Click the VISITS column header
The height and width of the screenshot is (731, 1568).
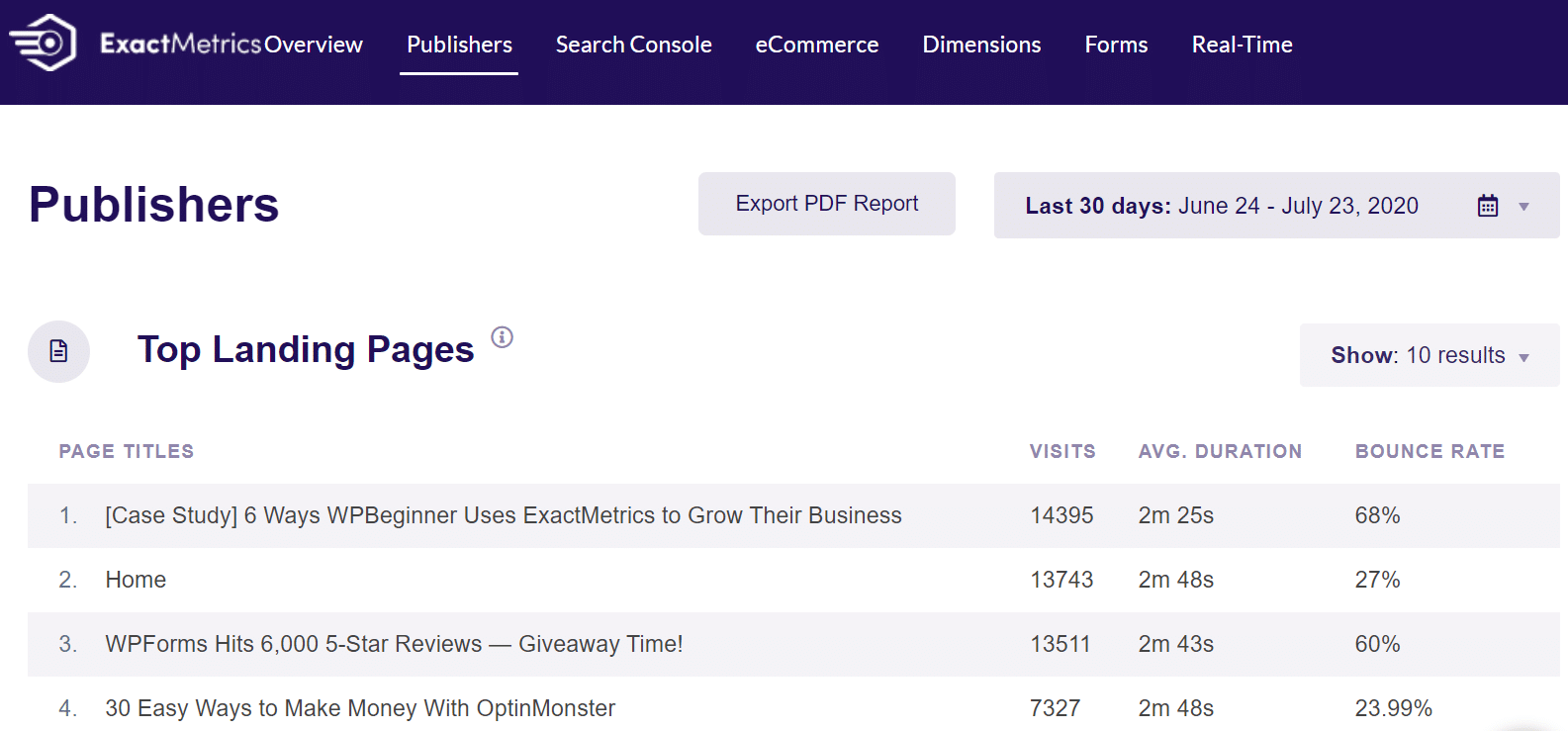point(1062,451)
